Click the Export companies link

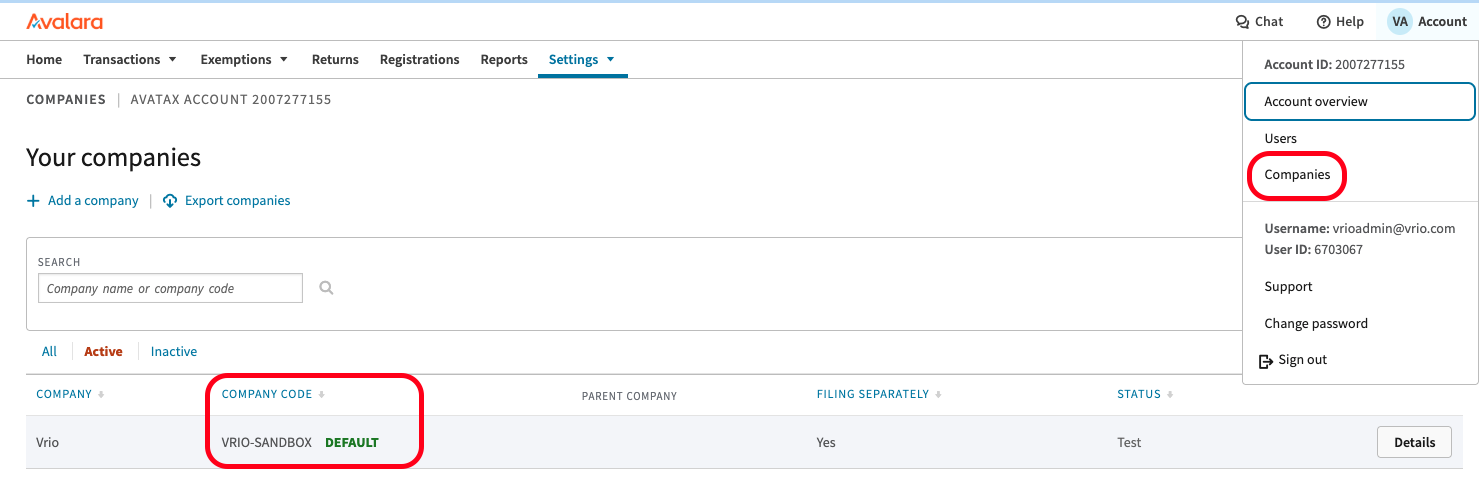[237, 200]
